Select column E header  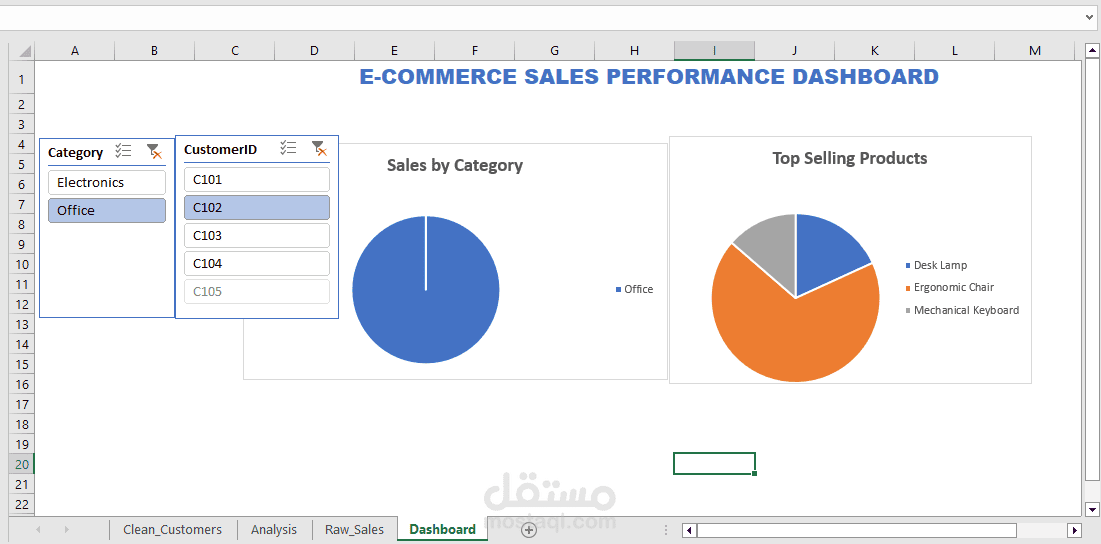click(x=395, y=51)
